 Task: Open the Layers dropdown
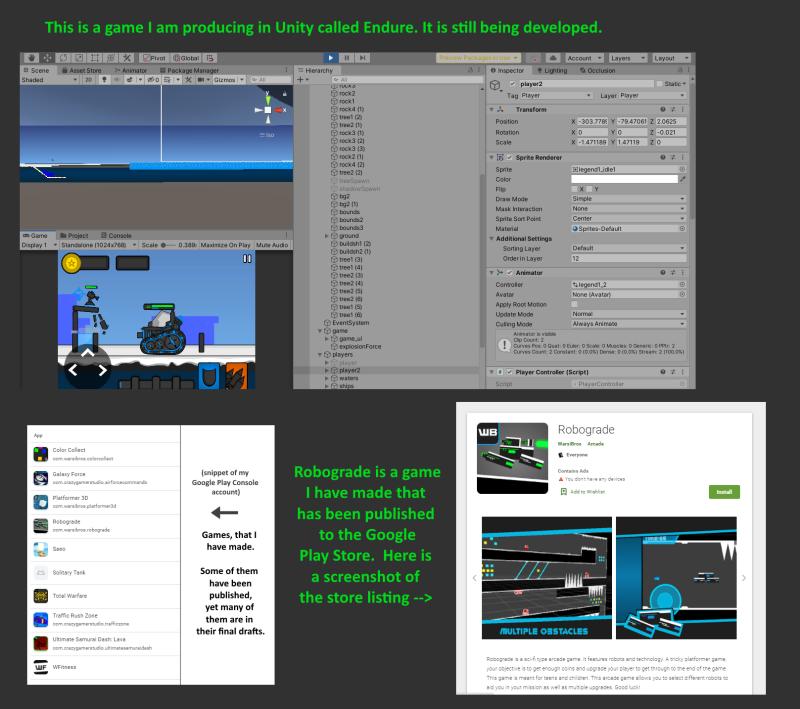pyautogui.click(x=628, y=58)
